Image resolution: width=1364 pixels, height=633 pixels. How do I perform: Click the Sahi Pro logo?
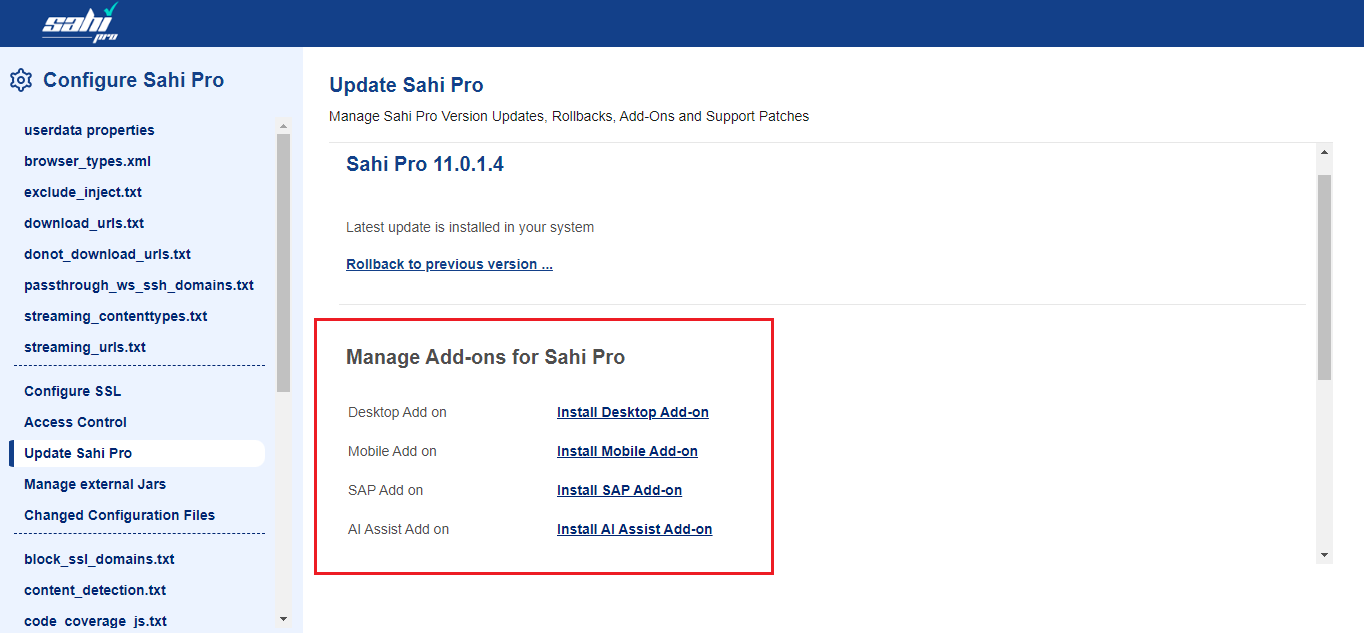(x=81, y=23)
